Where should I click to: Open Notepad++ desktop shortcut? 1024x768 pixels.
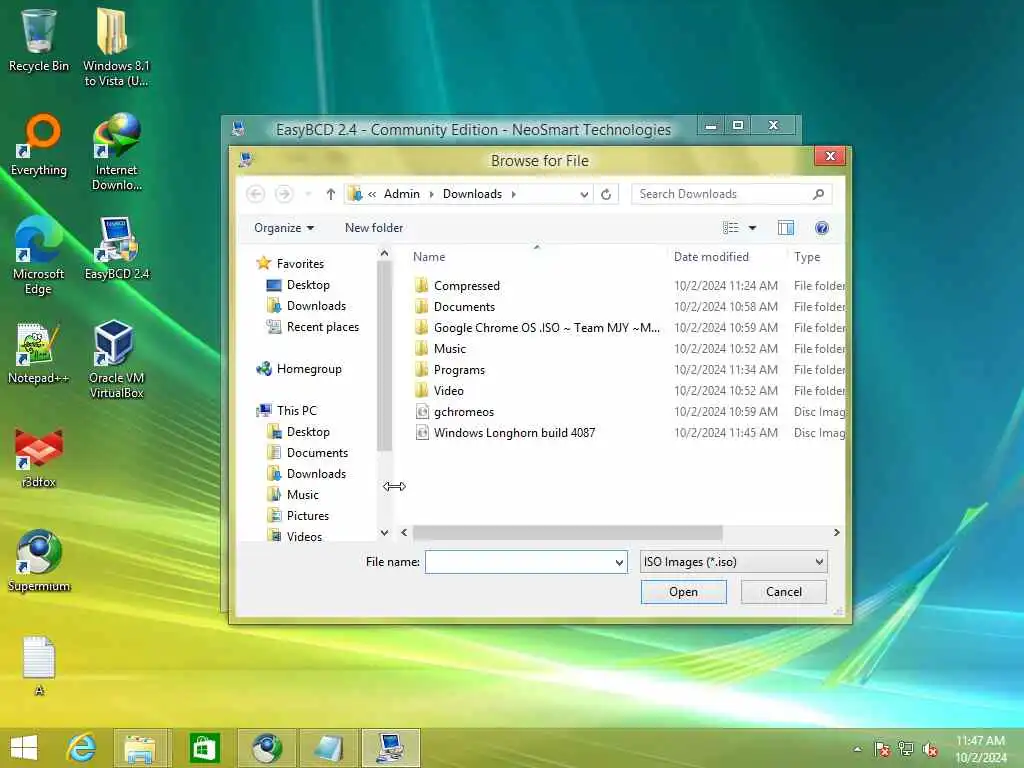tap(39, 353)
